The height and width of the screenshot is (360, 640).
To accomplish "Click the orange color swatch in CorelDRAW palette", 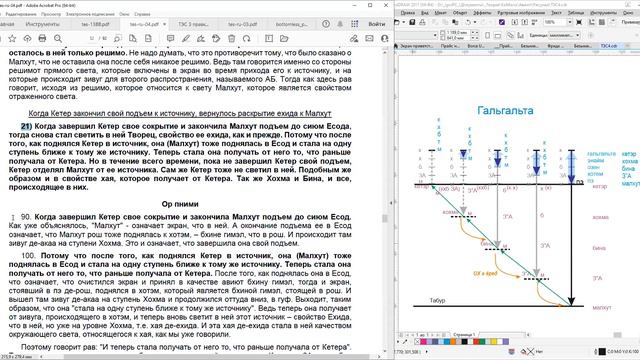I will pos(453,342).
